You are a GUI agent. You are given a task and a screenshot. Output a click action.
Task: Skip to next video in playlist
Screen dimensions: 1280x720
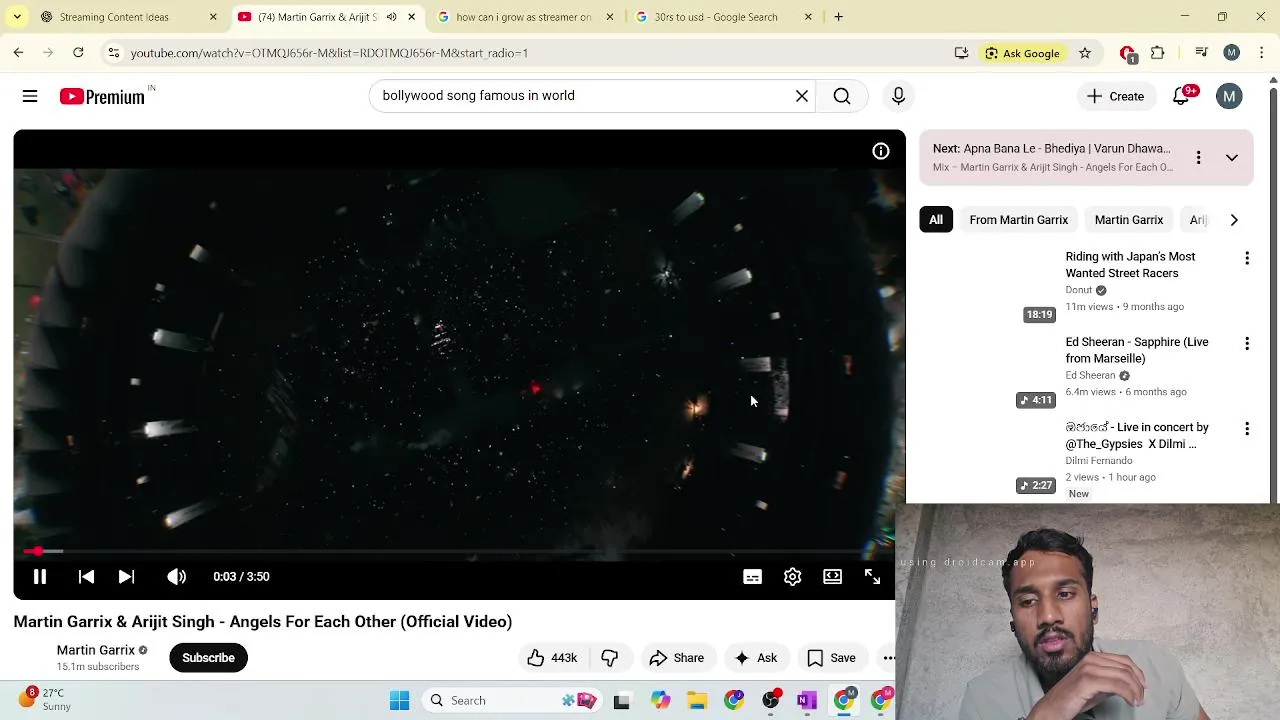coord(126,577)
